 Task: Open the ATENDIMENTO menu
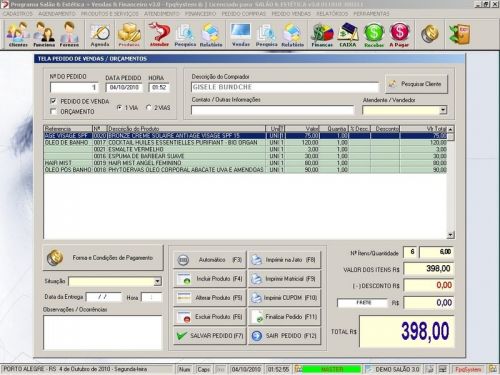[162, 14]
